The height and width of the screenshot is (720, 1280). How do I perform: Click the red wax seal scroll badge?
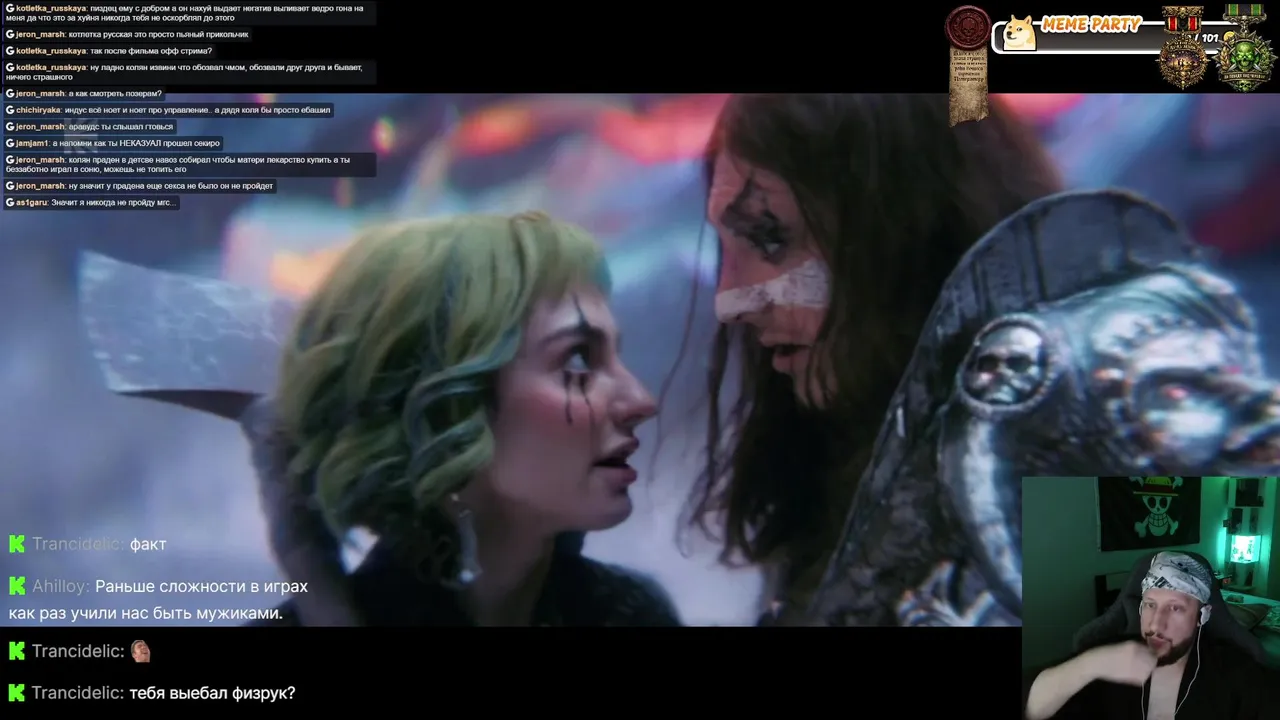click(967, 65)
